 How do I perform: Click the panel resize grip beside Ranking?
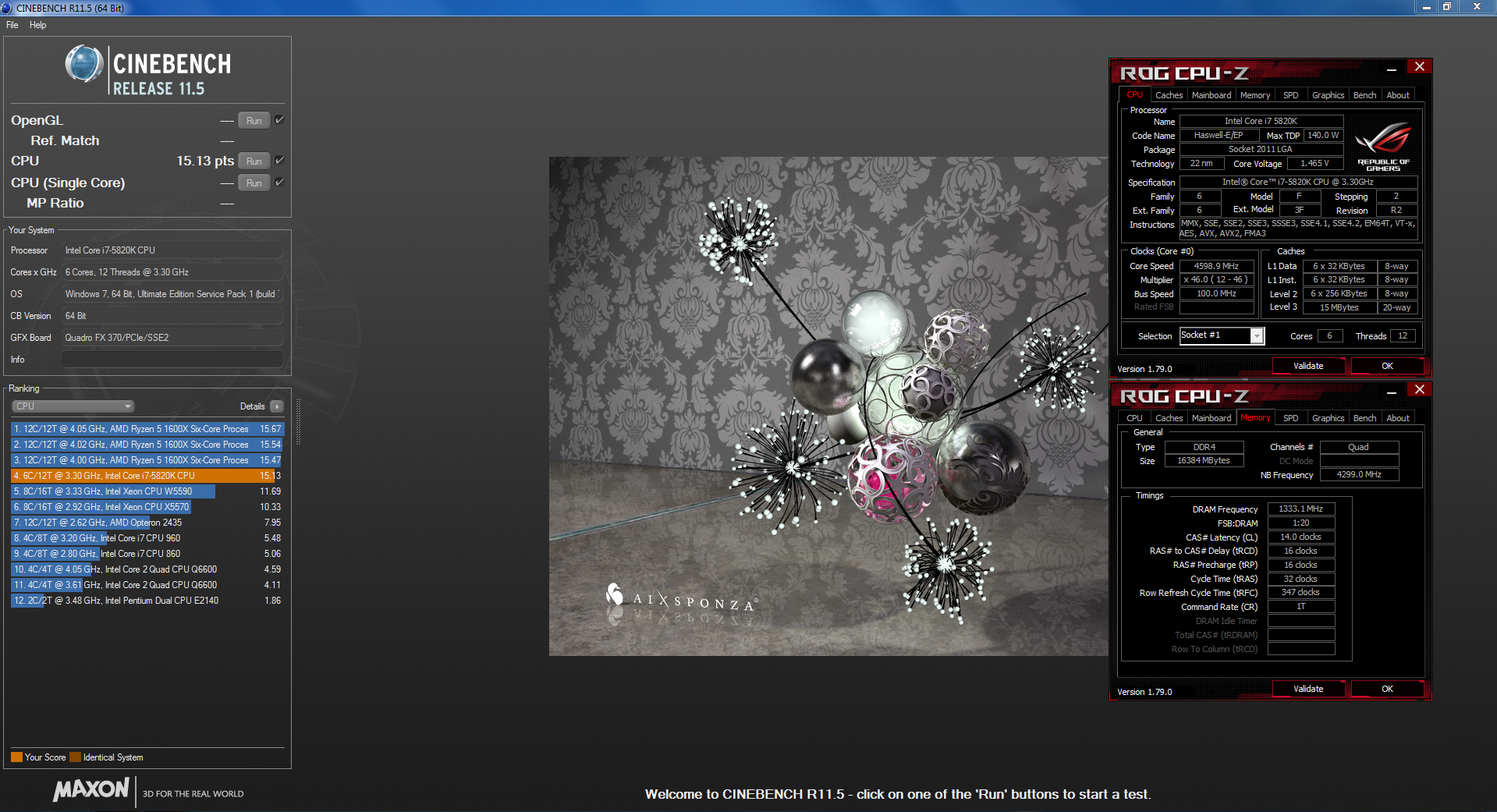tap(298, 421)
